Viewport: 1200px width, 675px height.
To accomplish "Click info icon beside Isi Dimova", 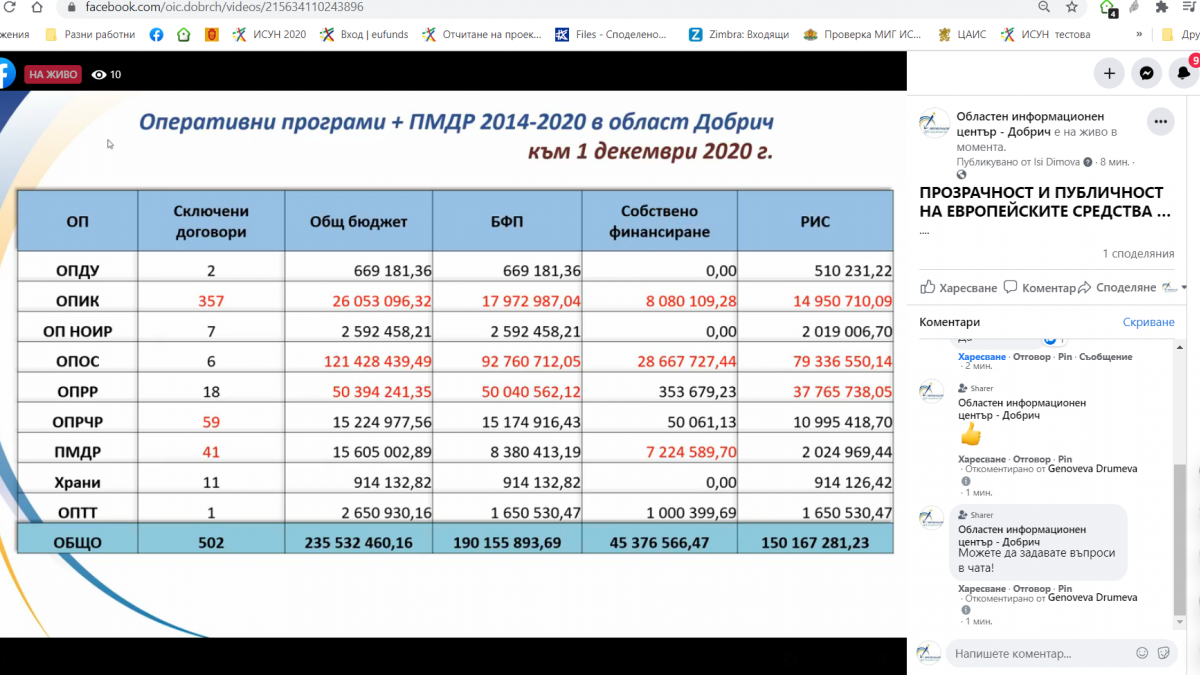I will tap(1087, 161).
